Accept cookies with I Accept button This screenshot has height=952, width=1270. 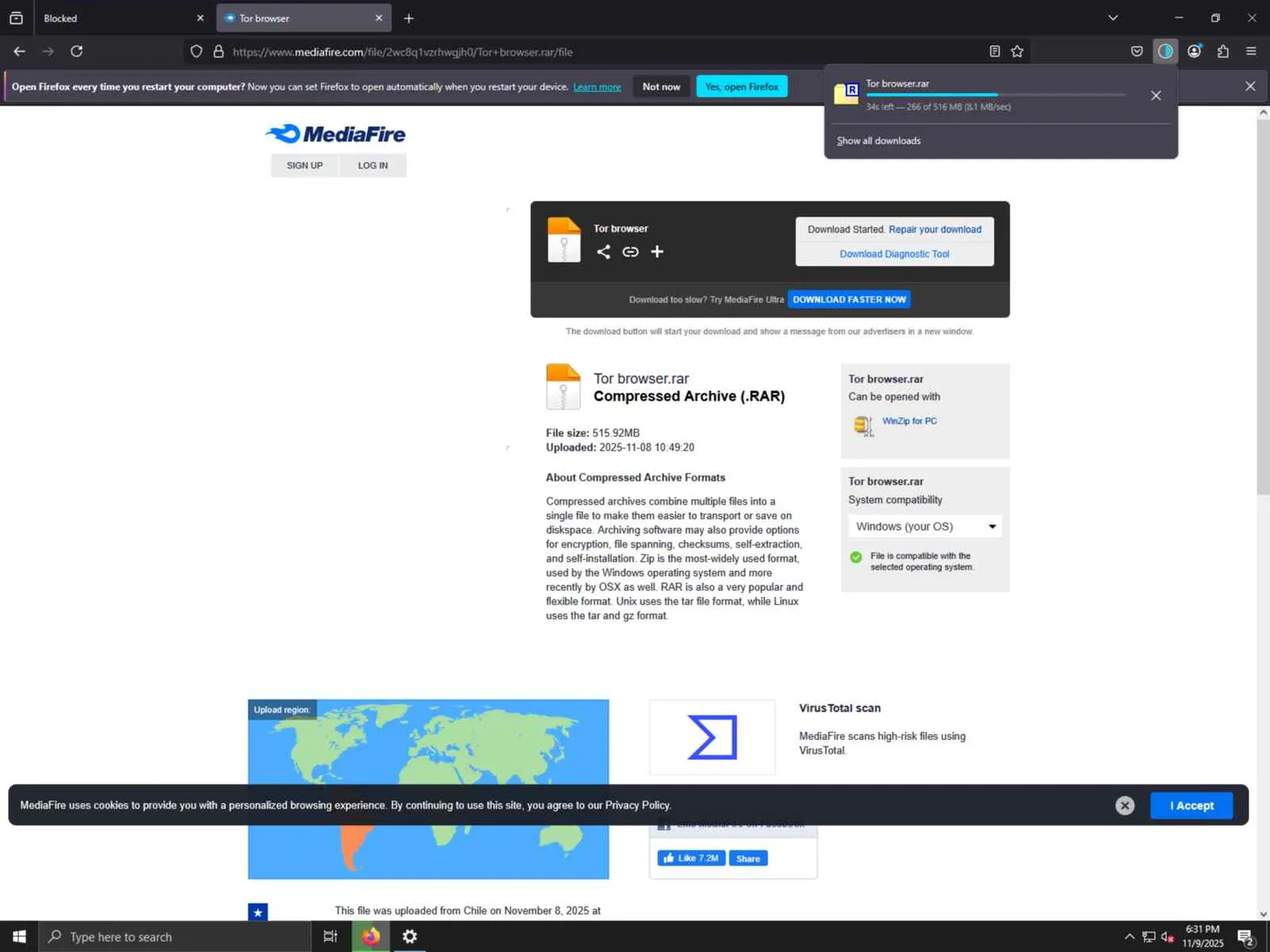pos(1191,805)
